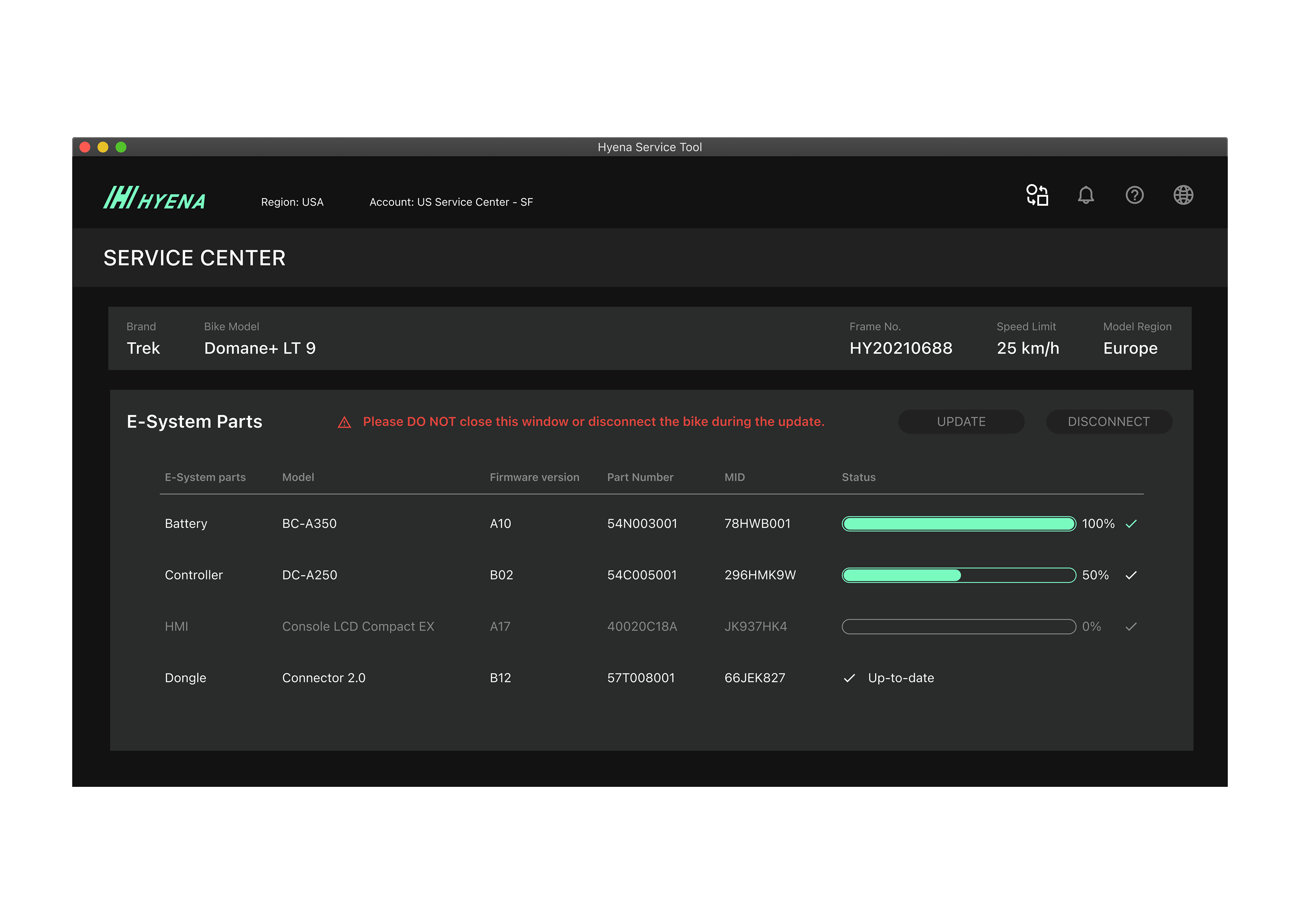Click the red warning triangle icon
This screenshot has width=1300, height=924.
(x=344, y=422)
